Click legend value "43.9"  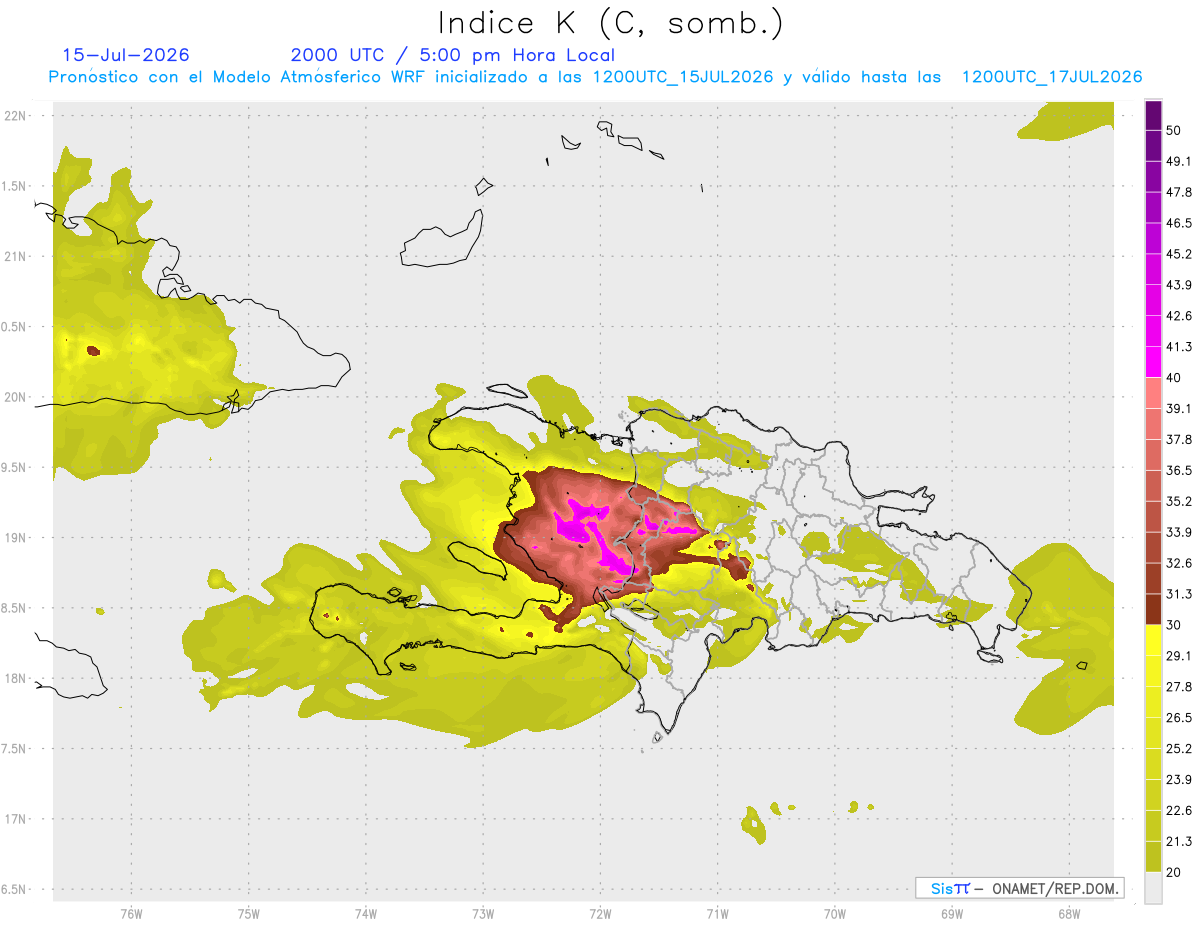(1180, 285)
